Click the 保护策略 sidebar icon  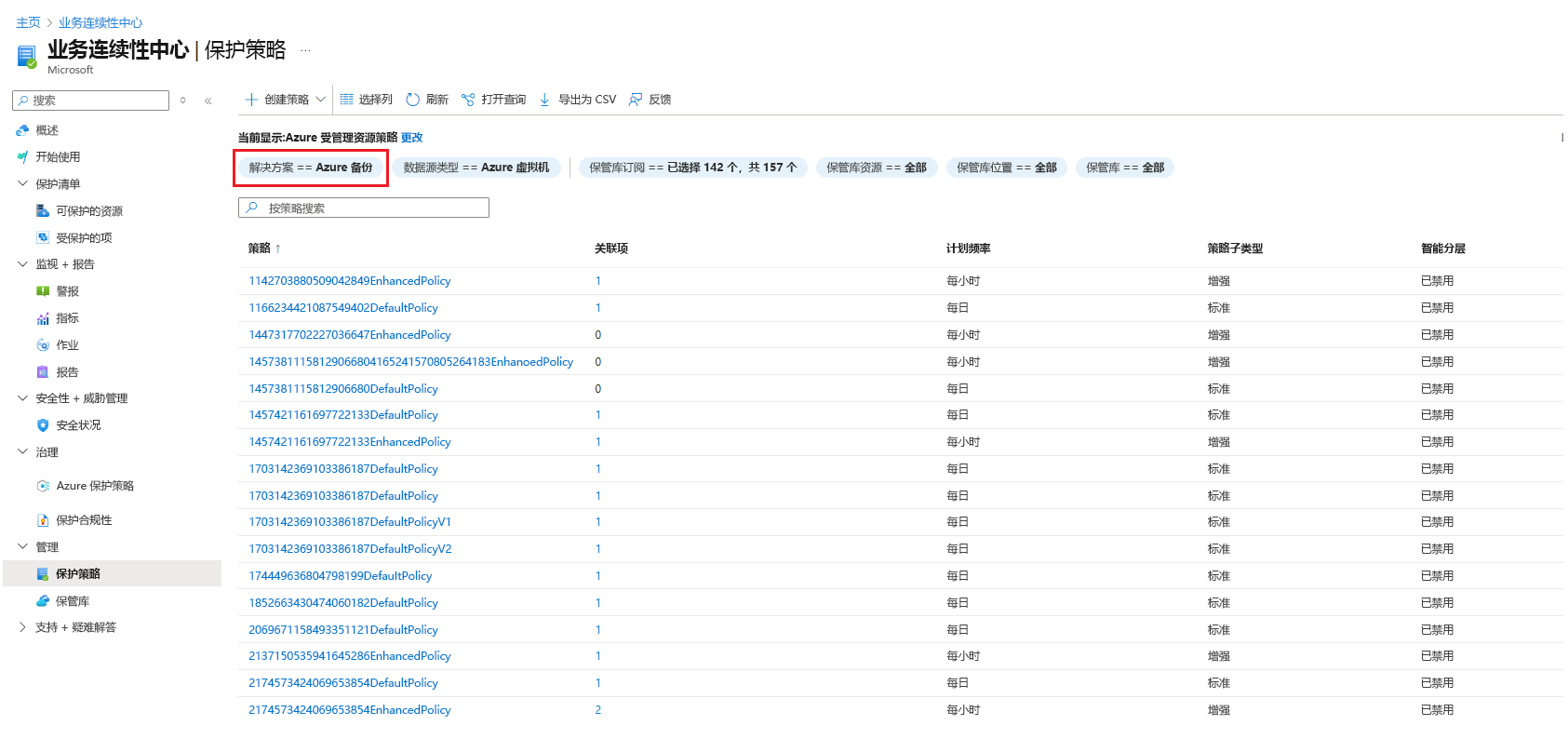pyautogui.click(x=43, y=574)
